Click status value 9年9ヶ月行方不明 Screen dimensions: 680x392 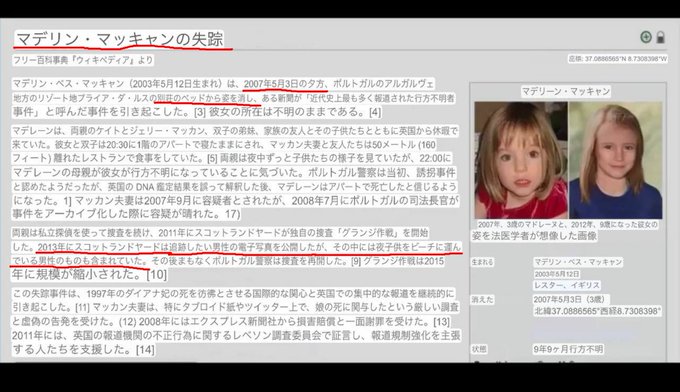point(568,349)
